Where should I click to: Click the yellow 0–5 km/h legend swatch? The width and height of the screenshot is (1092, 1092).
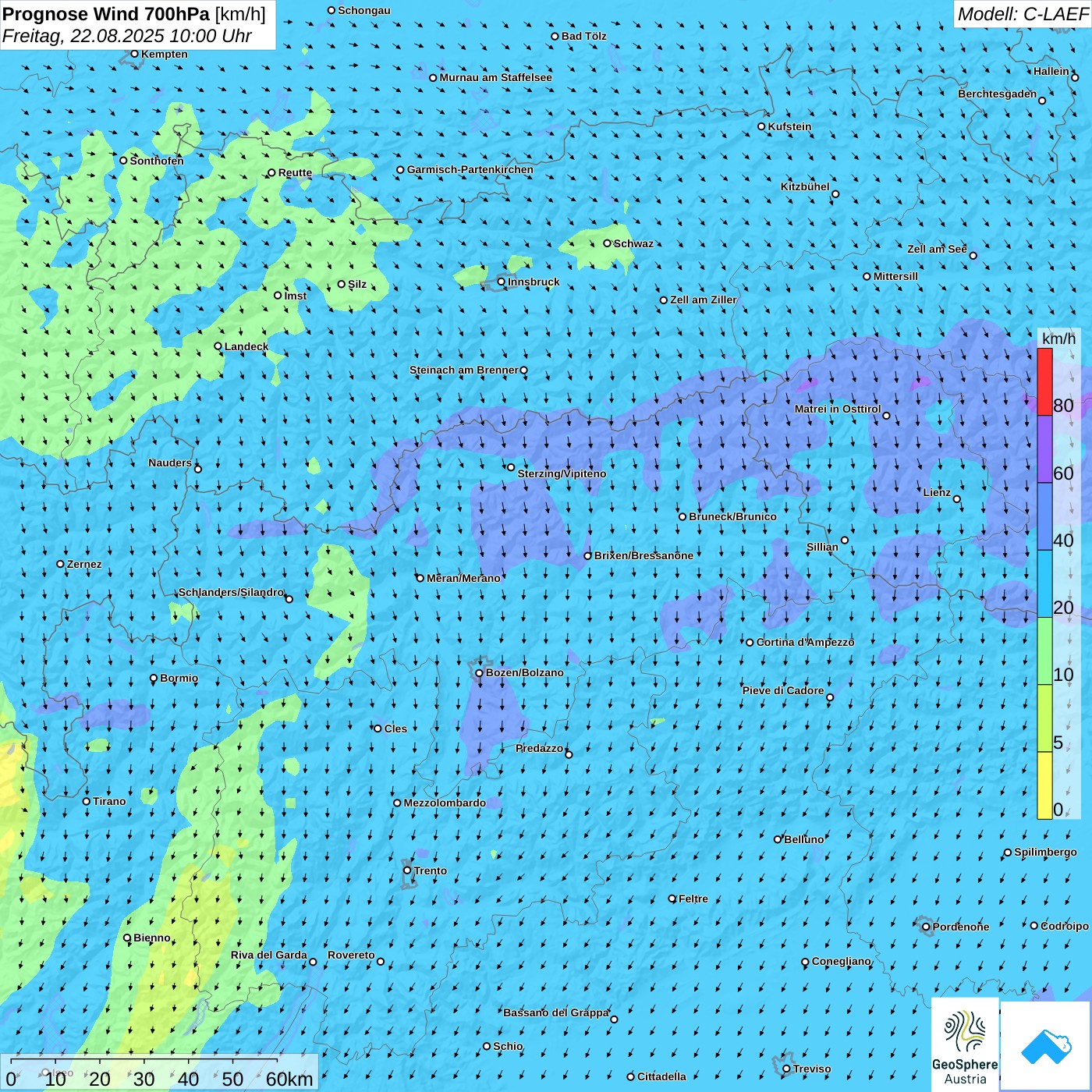[1044, 785]
